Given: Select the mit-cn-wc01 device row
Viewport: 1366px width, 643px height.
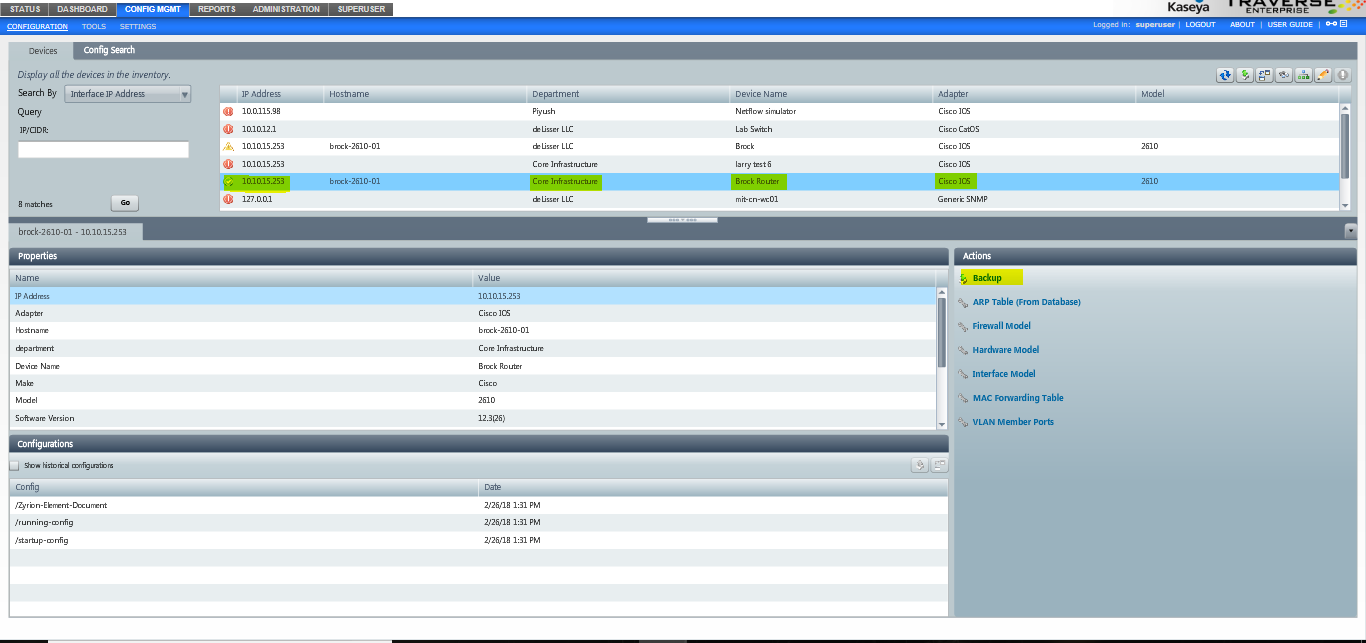Looking at the screenshot, I should [x=779, y=199].
